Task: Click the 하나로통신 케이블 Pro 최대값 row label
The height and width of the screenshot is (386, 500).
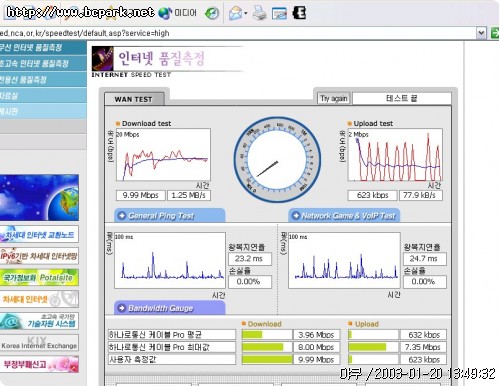Action: coord(172,347)
